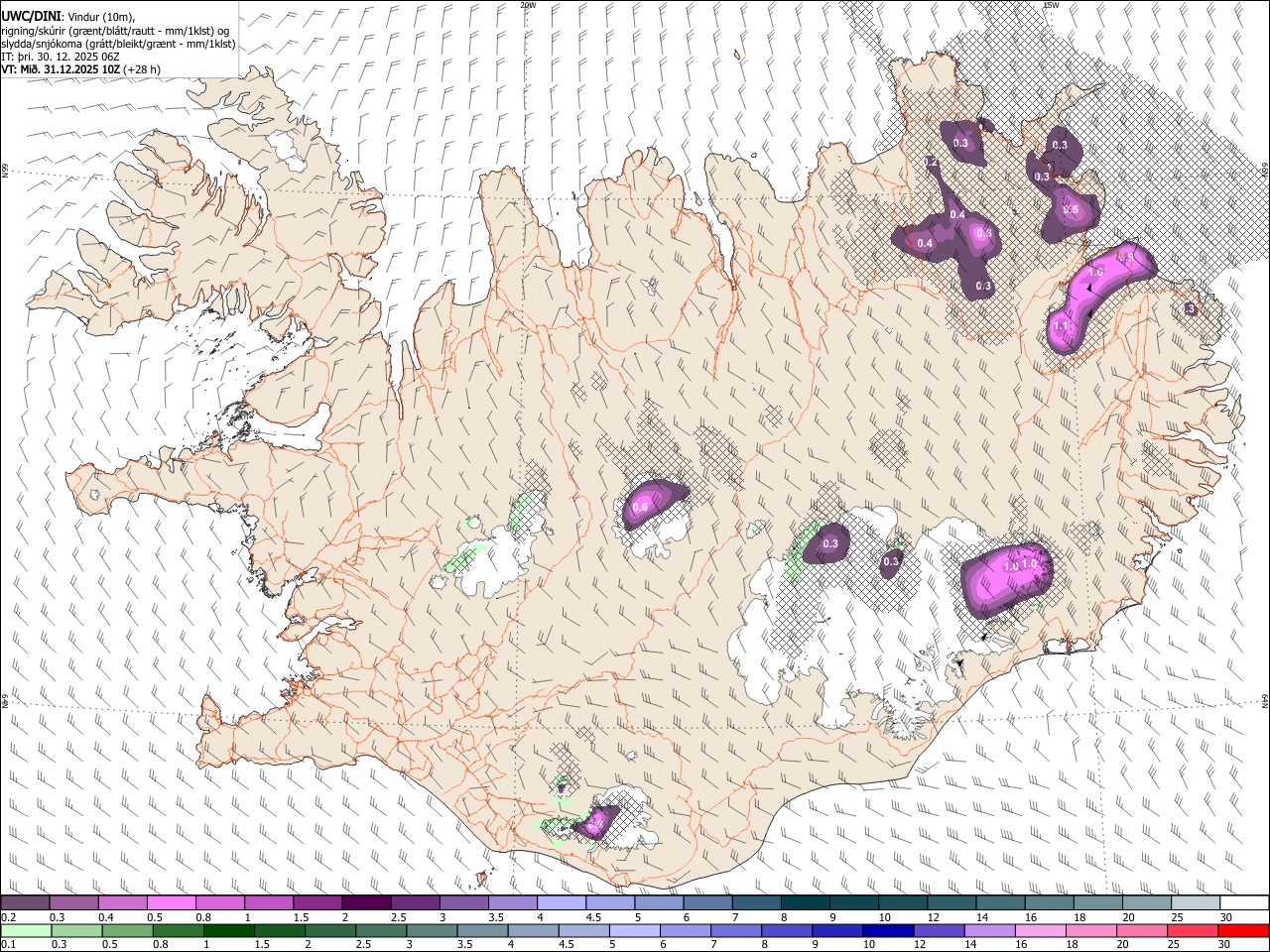Click the 'VT: Mið. 31.12.2025 10Z (+28 h)' line

pyautogui.click(x=81, y=69)
